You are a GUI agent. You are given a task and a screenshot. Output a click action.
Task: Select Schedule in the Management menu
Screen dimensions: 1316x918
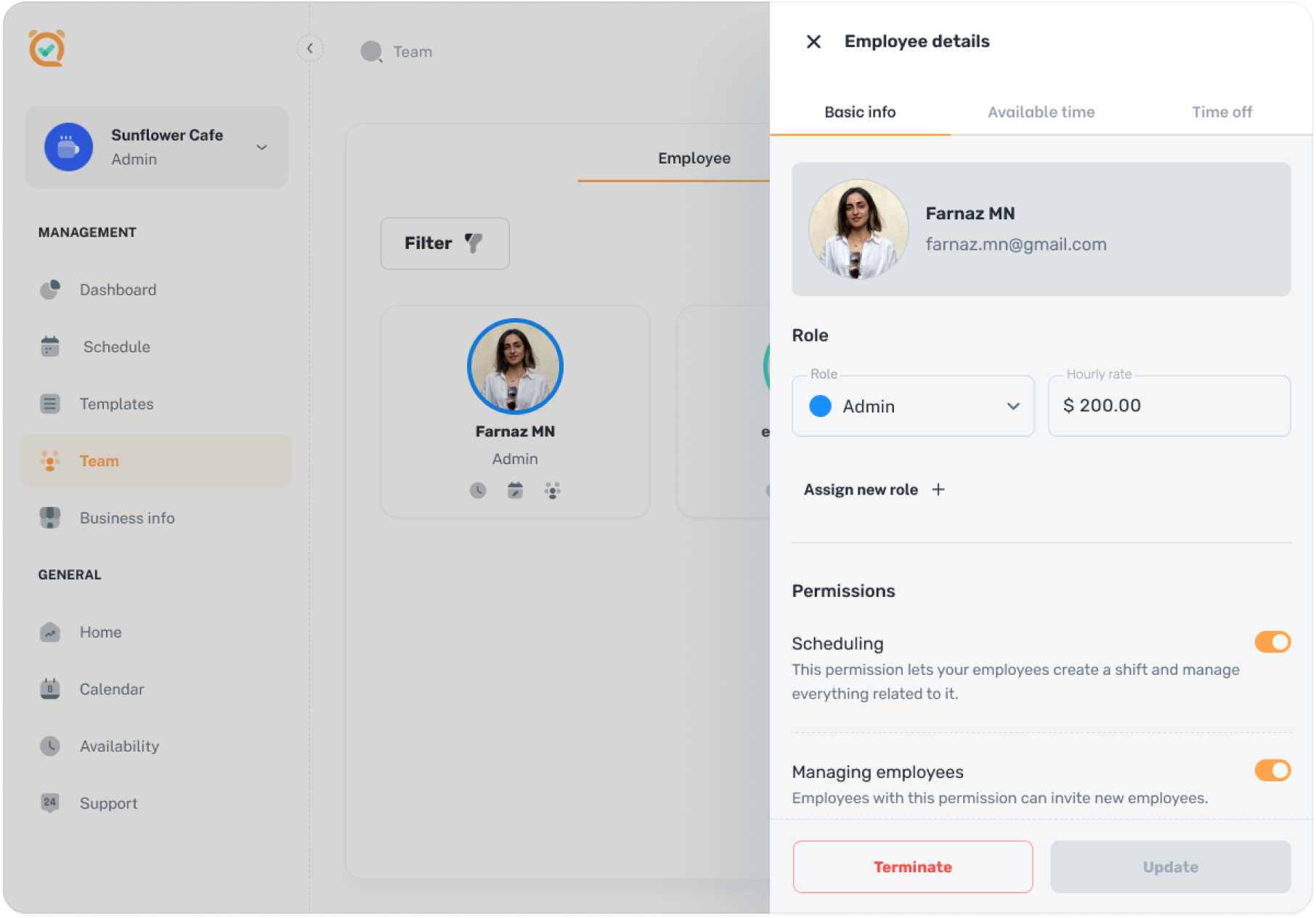[115, 346]
